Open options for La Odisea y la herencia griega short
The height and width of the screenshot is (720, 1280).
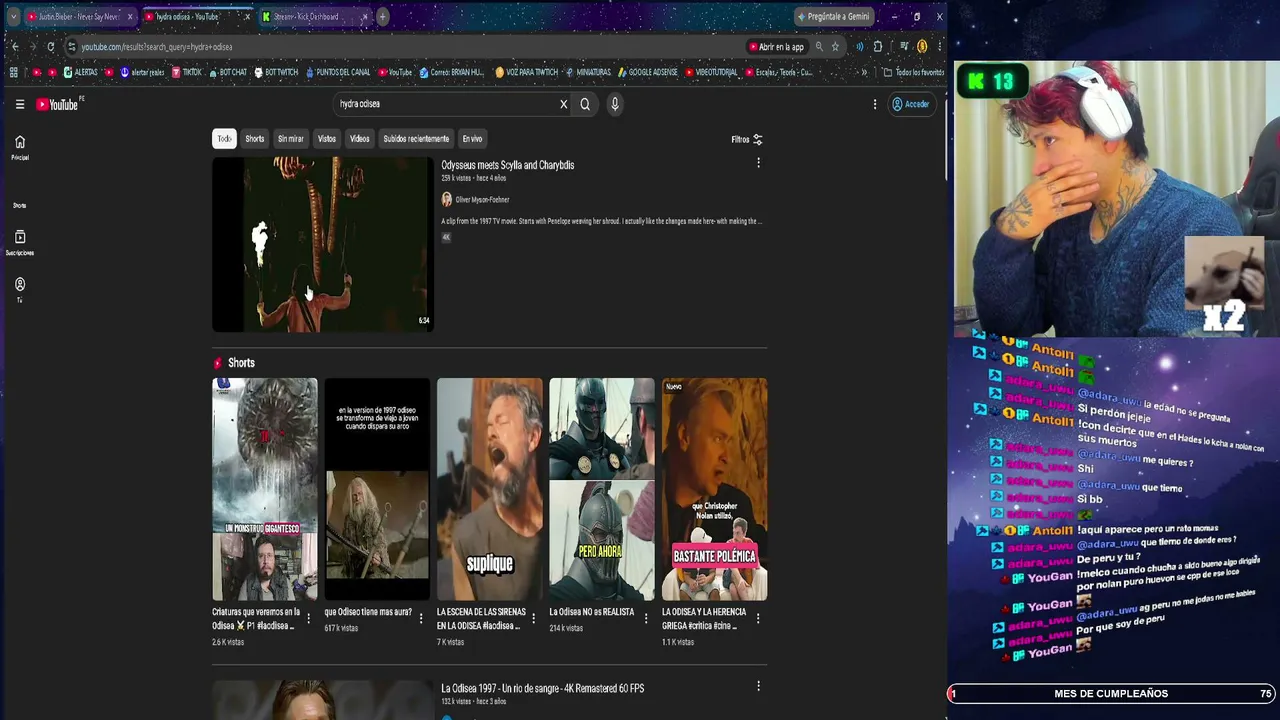click(758, 618)
